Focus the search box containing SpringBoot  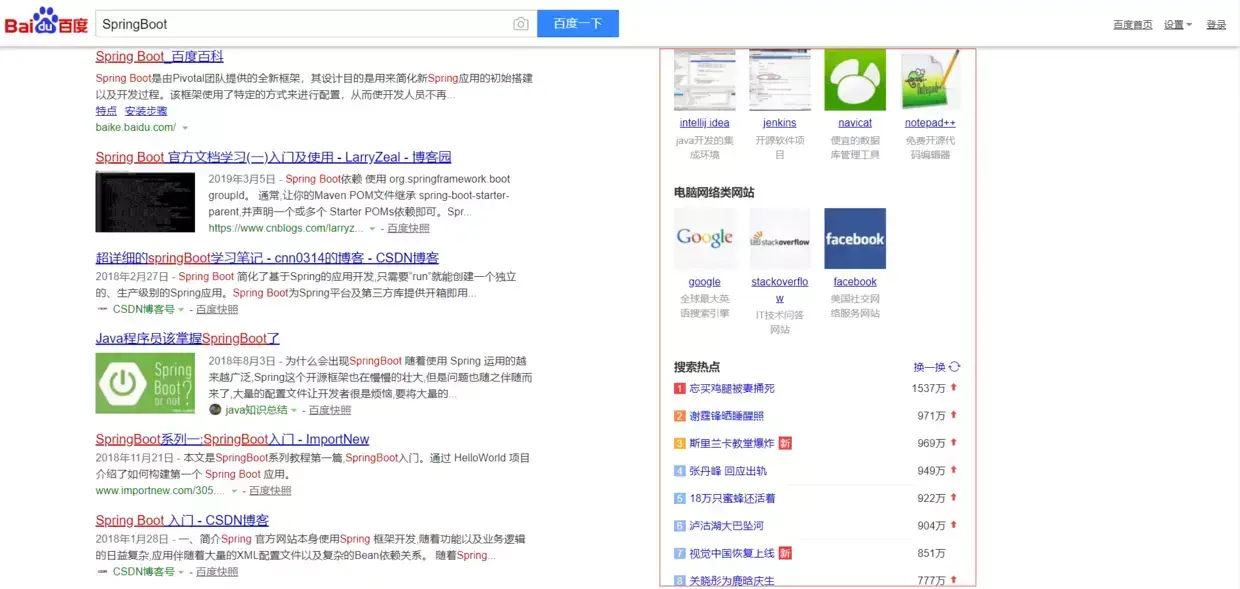316,24
